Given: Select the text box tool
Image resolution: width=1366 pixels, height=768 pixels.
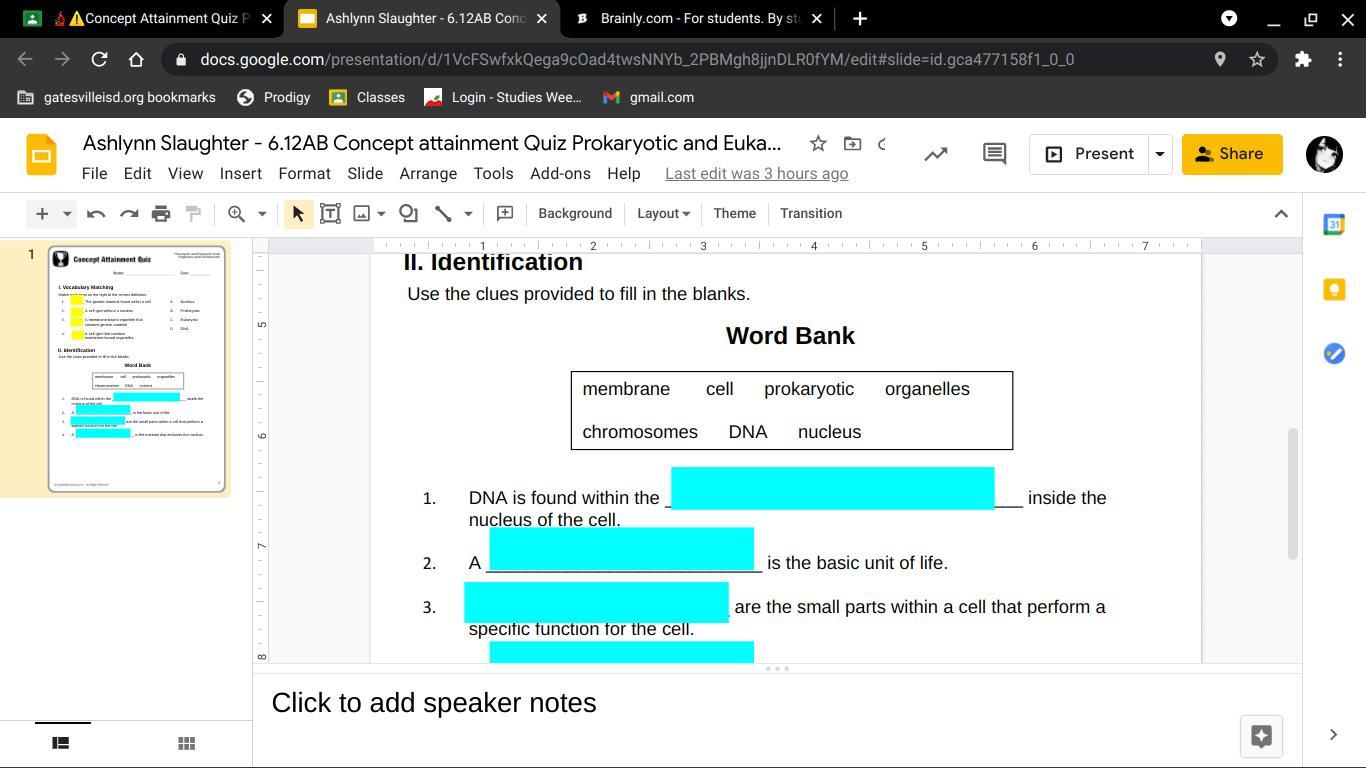Looking at the screenshot, I should click(330, 213).
